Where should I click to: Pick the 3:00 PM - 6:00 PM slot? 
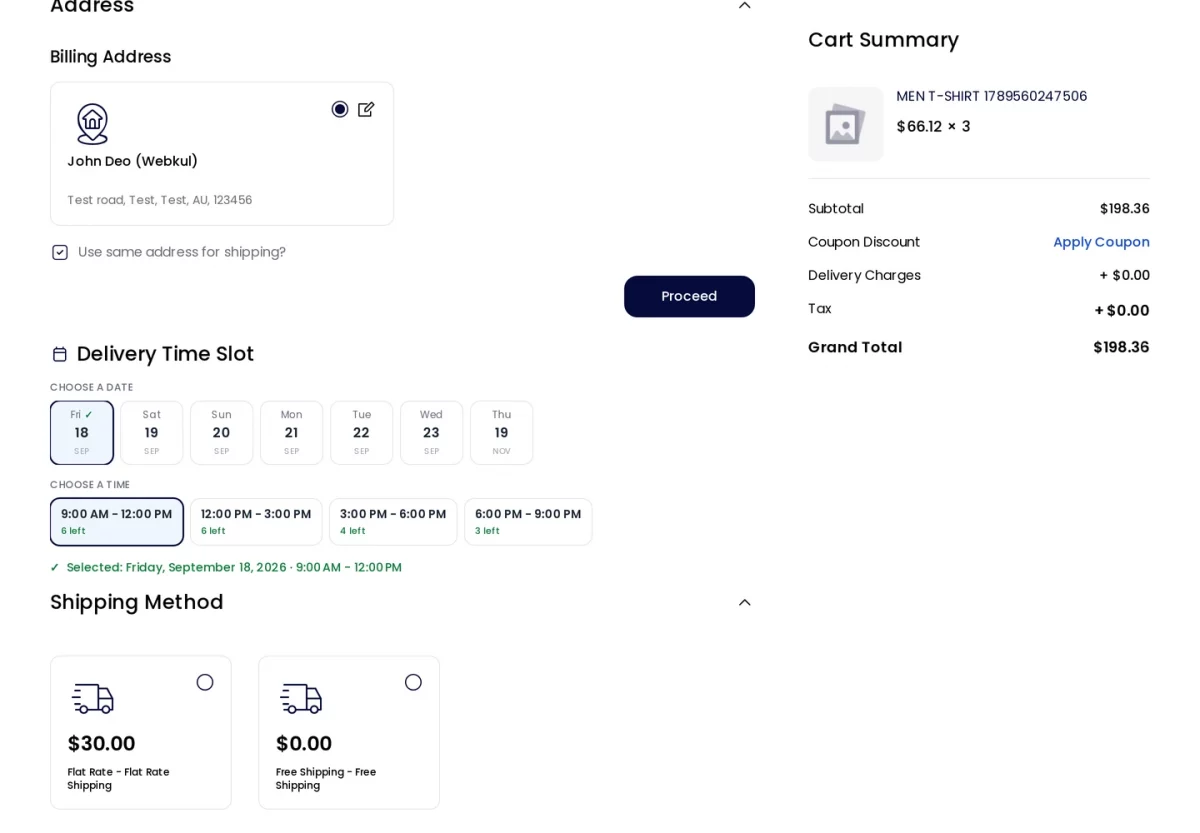[x=393, y=522]
